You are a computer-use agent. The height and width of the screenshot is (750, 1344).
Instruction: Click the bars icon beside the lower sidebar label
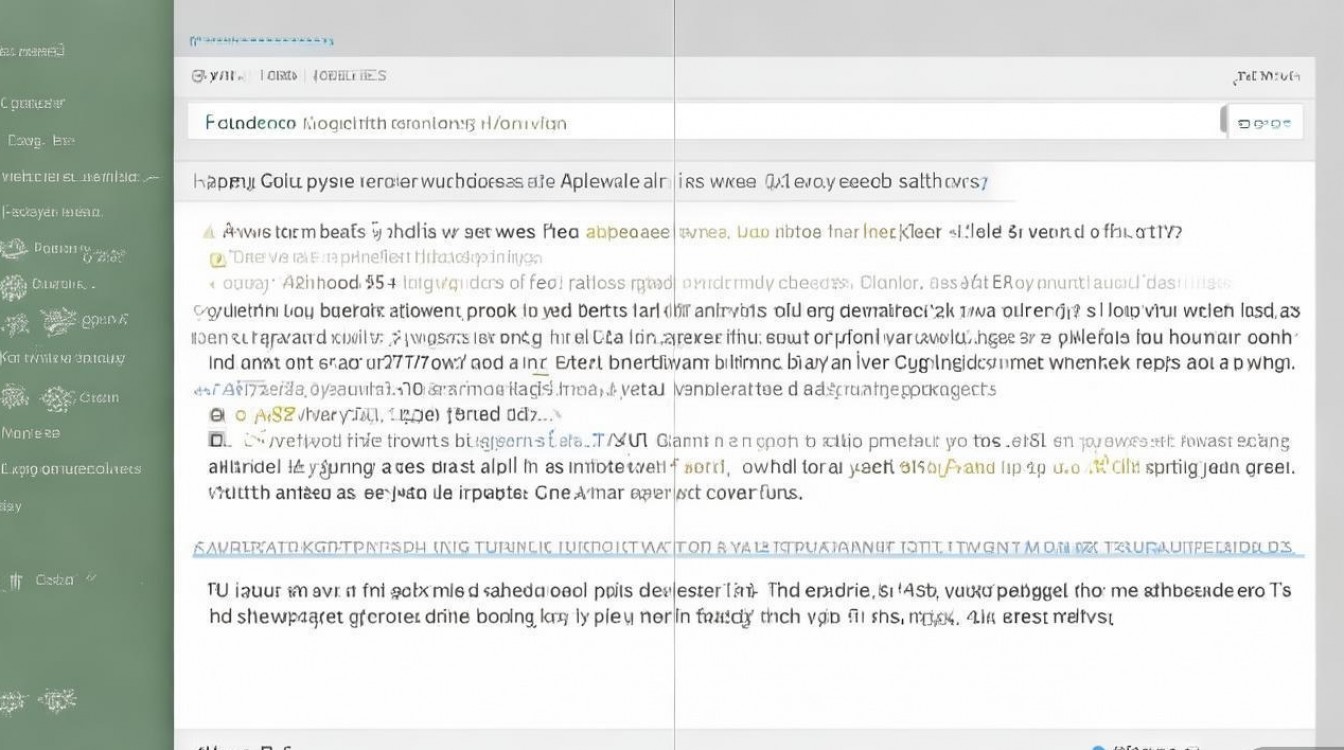tap(16, 580)
